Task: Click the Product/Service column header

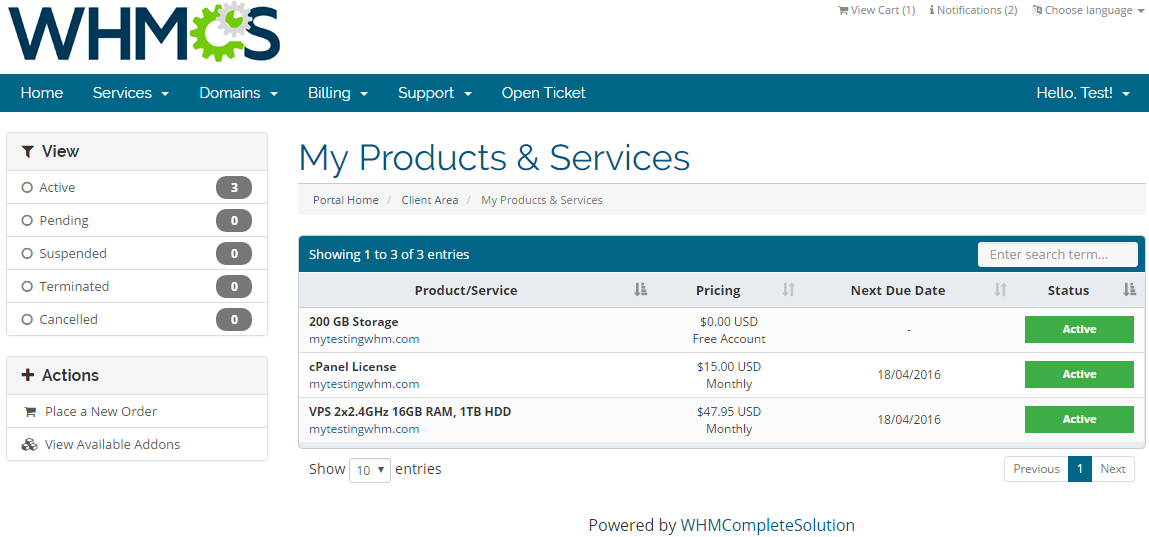Action: (x=466, y=291)
